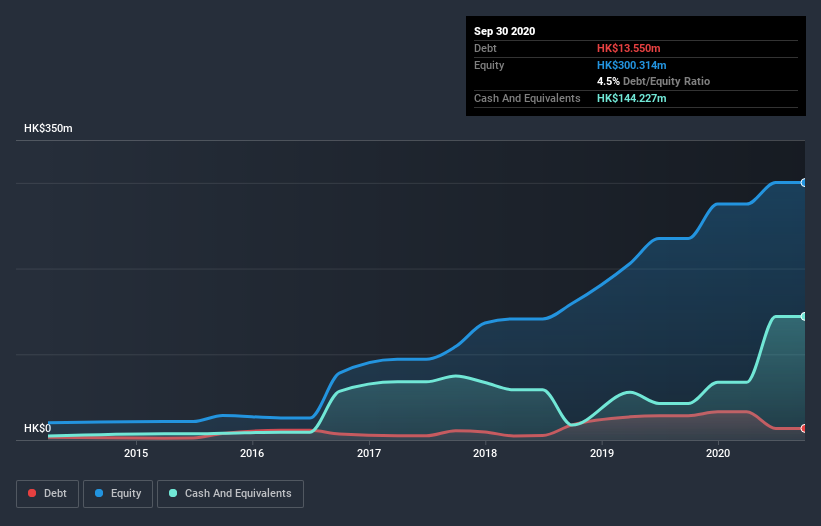
Task: Click the 2016 x-axis label
Action: point(252,453)
